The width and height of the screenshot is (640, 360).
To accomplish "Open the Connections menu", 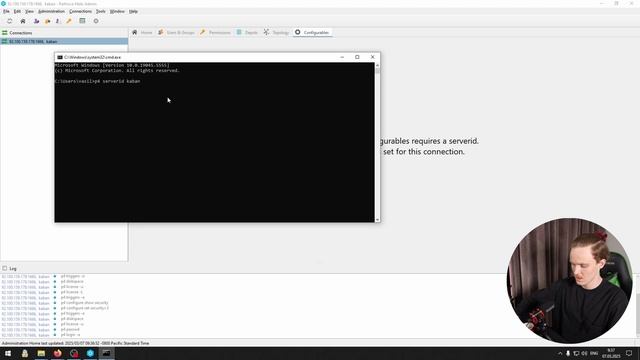I will click(x=80, y=11).
